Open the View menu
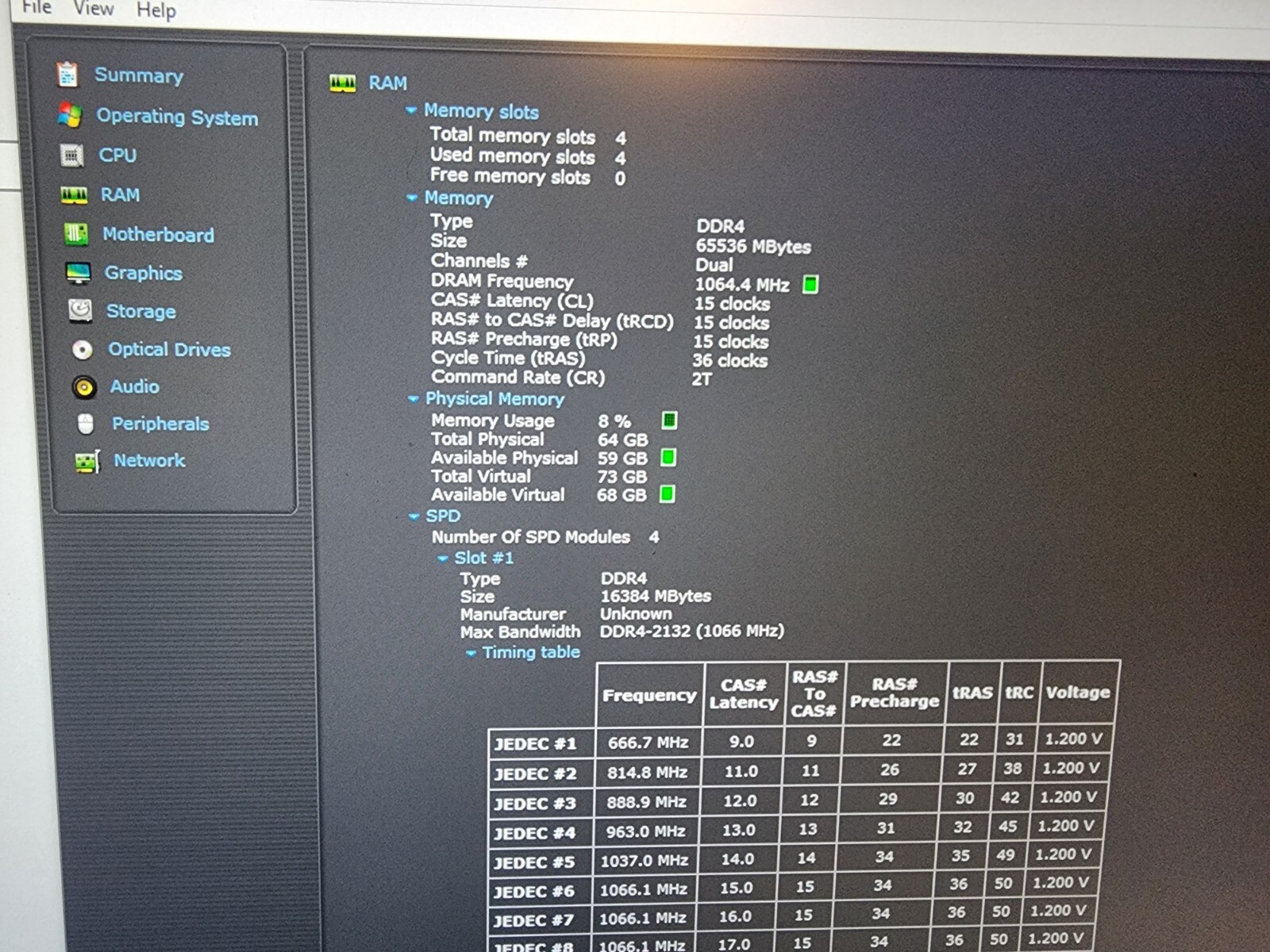 (x=93, y=9)
